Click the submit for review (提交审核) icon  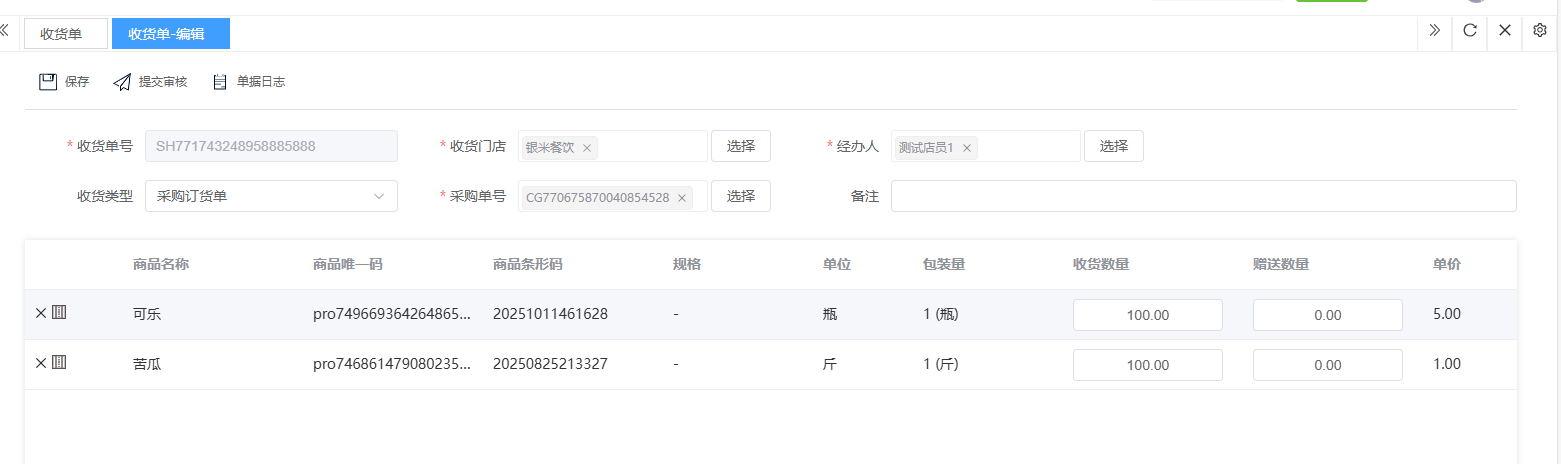point(122,82)
